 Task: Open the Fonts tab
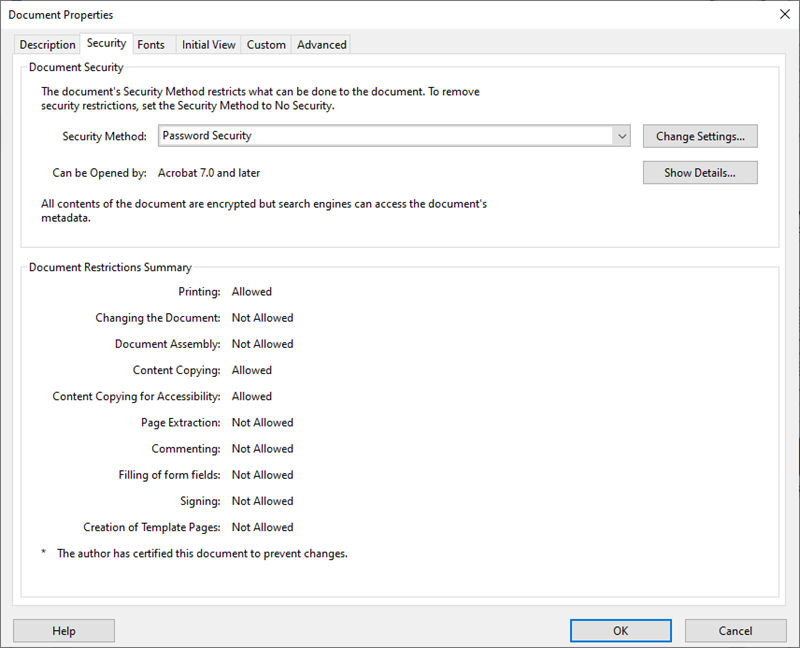pyautogui.click(x=152, y=44)
